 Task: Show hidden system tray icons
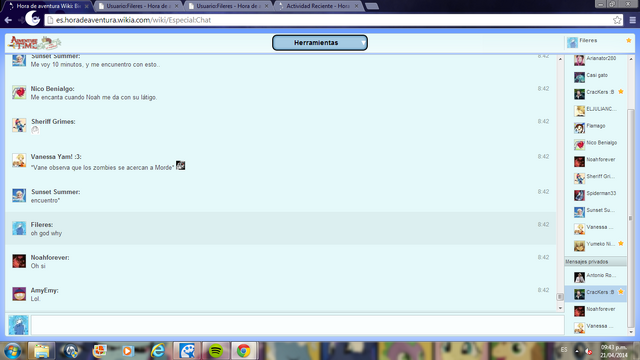pos(577,350)
